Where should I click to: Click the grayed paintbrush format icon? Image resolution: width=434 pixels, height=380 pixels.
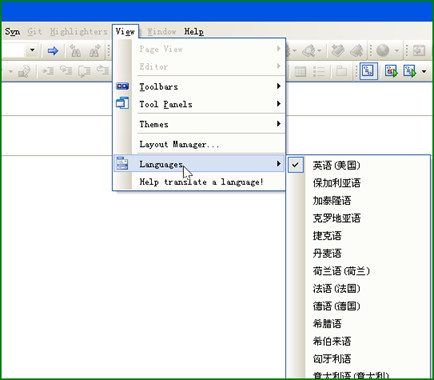[24, 71]
